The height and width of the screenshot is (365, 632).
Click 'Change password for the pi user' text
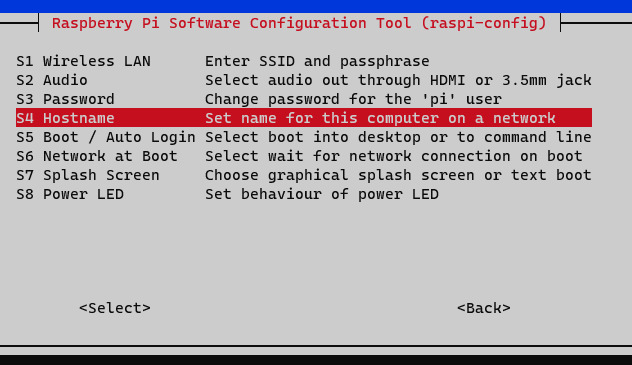tap(353, 99)
